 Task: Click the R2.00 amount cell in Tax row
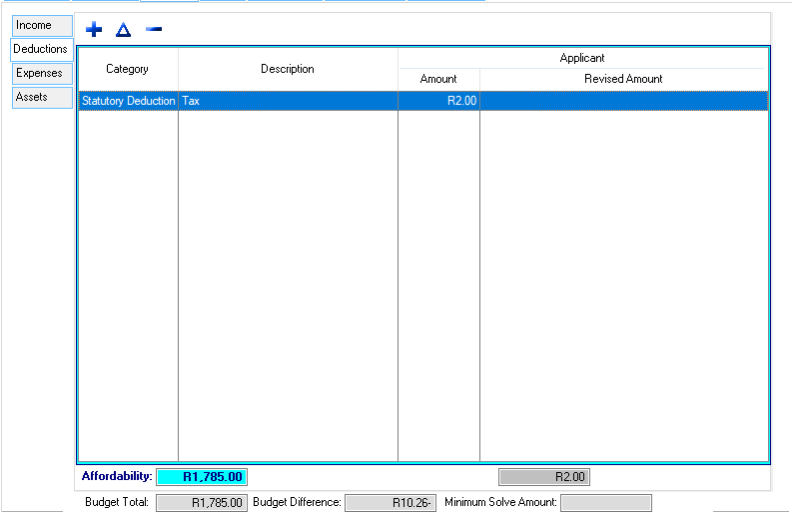coord(438,101)
